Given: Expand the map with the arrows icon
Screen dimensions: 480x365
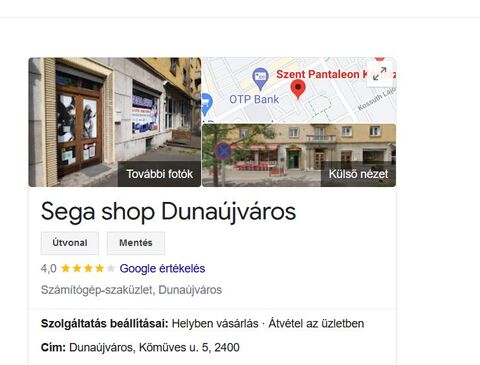Looking at the screenshot, I should tap(379, 74).
